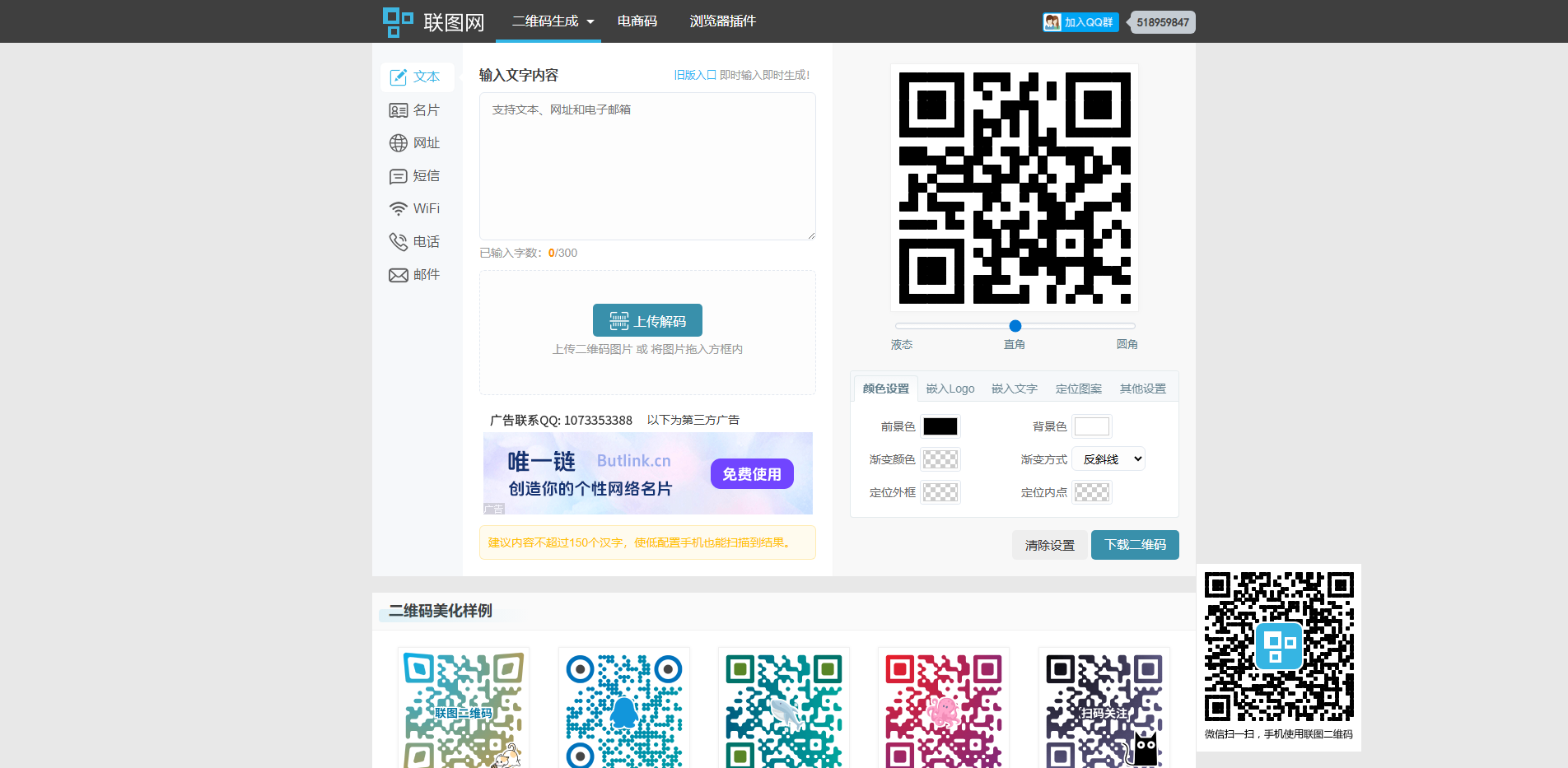Select the 短信 SMS icon
The width and height of the screenshot is (1568, 768).
point(399,175)
